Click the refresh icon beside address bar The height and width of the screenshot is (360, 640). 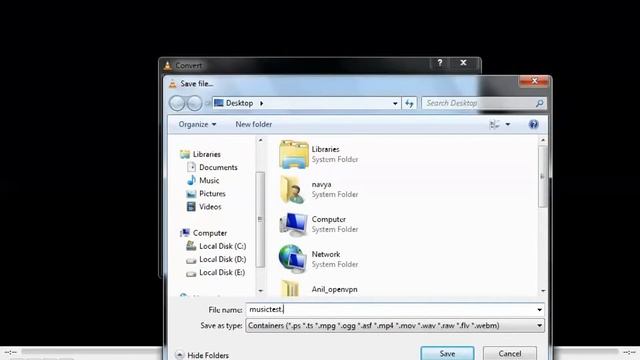click(409, 103)
